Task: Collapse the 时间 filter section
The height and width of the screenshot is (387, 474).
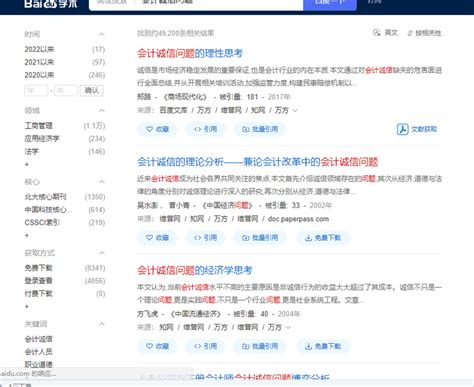Action: pos(102,34)
